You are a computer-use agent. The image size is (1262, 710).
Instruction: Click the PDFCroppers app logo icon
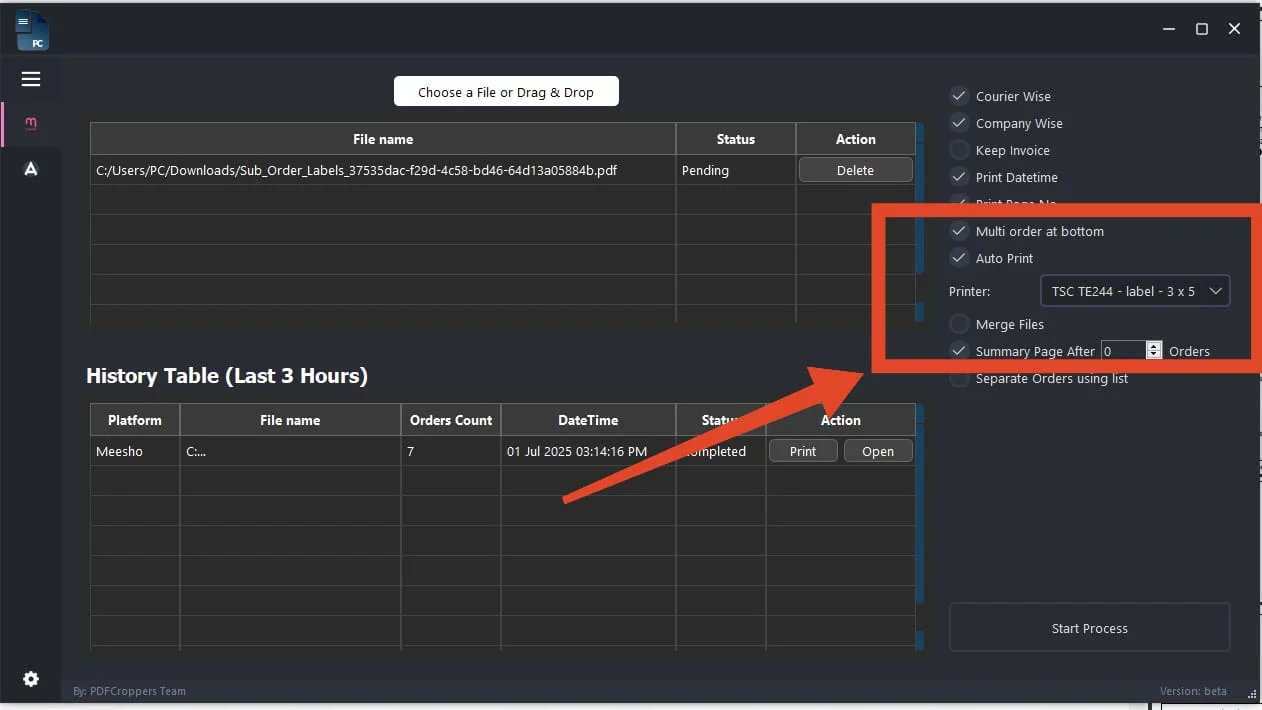[x=32, y=30]
